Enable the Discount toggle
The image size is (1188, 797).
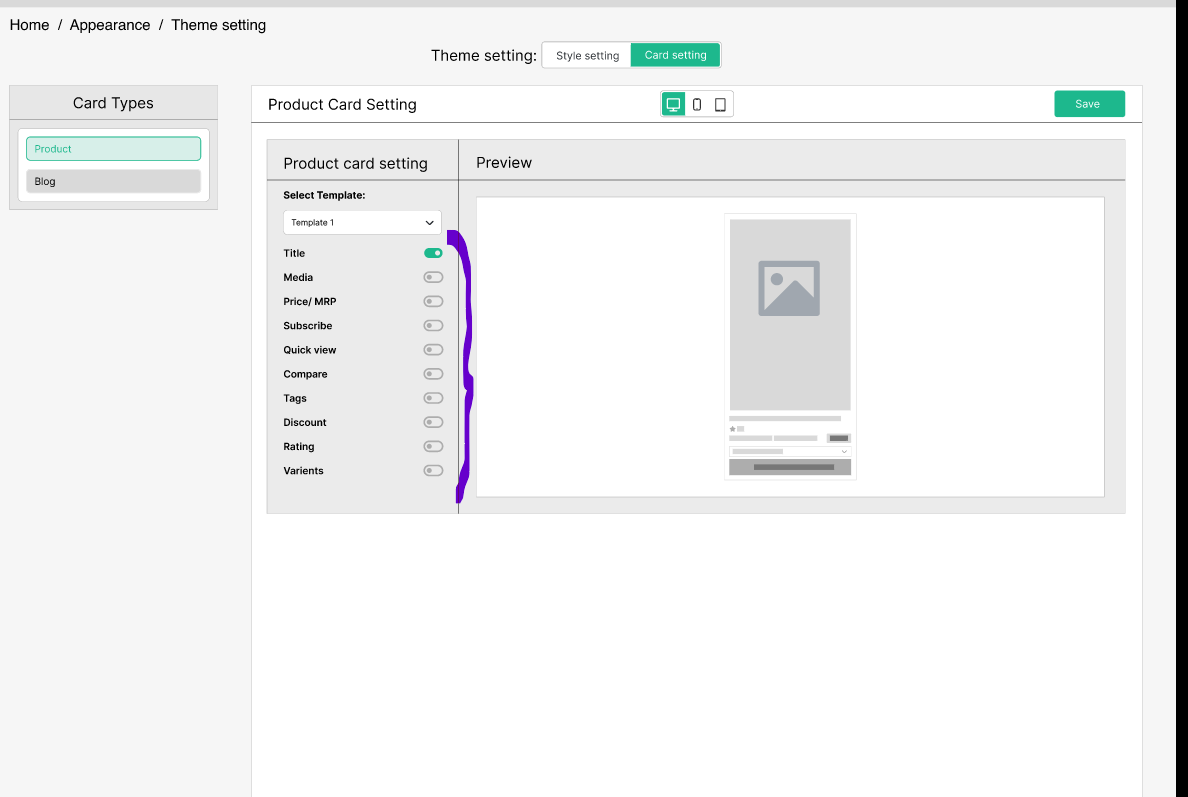click(433, 423)
